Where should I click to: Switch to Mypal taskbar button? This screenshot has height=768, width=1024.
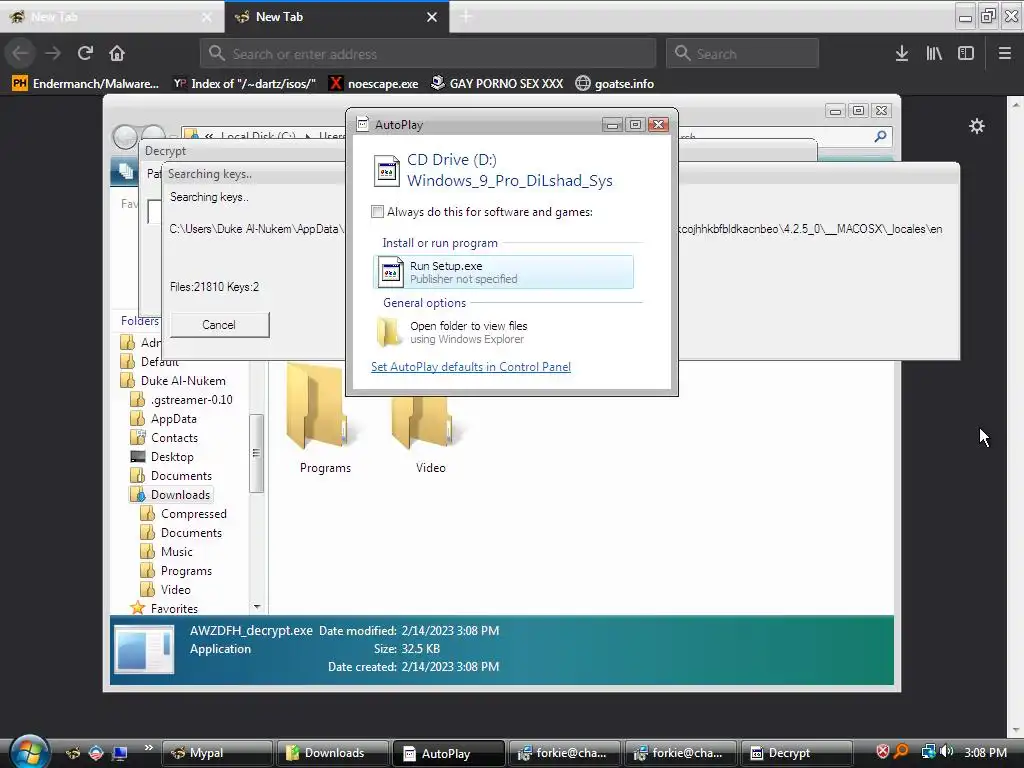[x=217, y=753]
